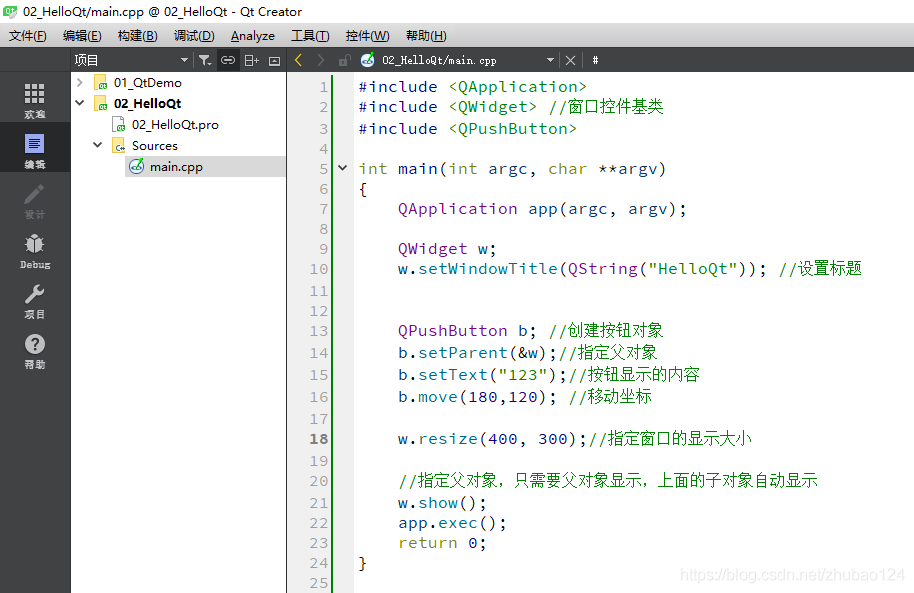The image size is (914, 593).
Task: Collapse the 02_HelloQt project node
Action: pyautogui.click(x=80, y=103)
